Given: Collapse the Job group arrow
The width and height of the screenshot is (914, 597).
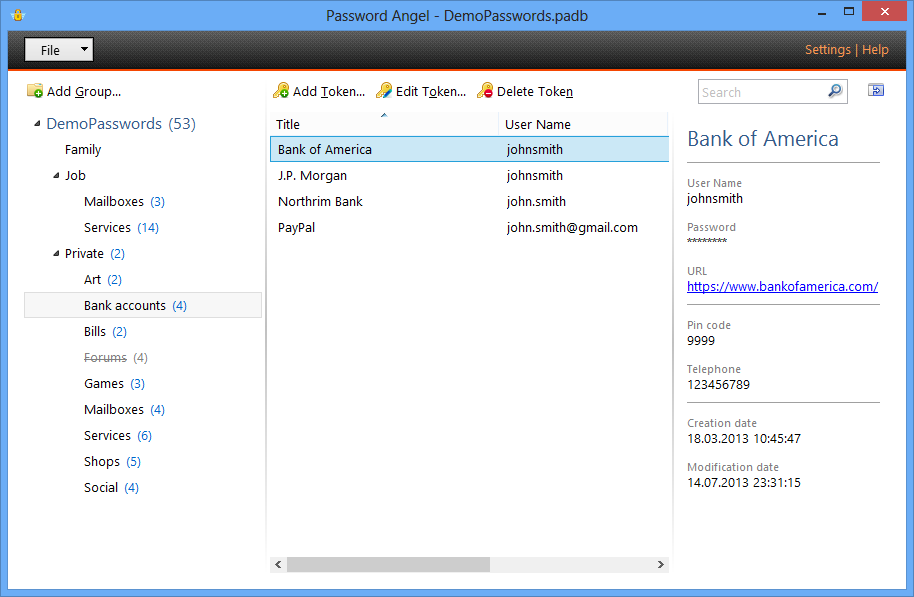Looking at the screenshot, I should click(x=56, y=175).
